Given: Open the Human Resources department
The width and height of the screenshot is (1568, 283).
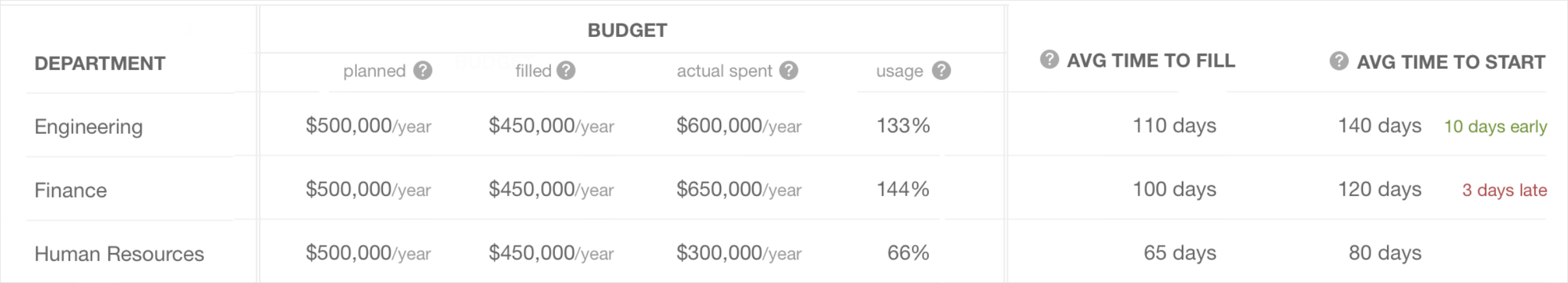Looking at the screenshot, I should (x=119, y=254).
